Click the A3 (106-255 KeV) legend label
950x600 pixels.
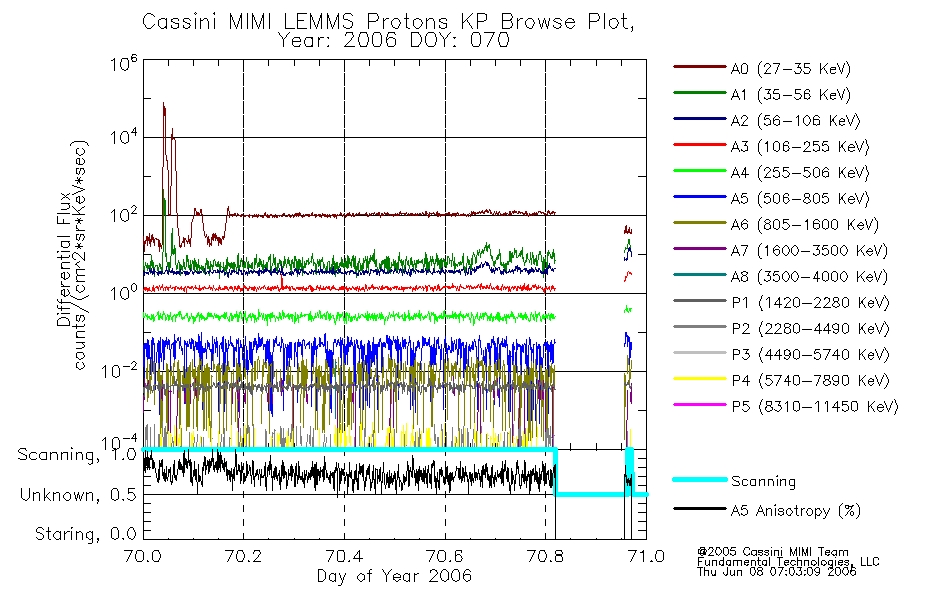800,147
